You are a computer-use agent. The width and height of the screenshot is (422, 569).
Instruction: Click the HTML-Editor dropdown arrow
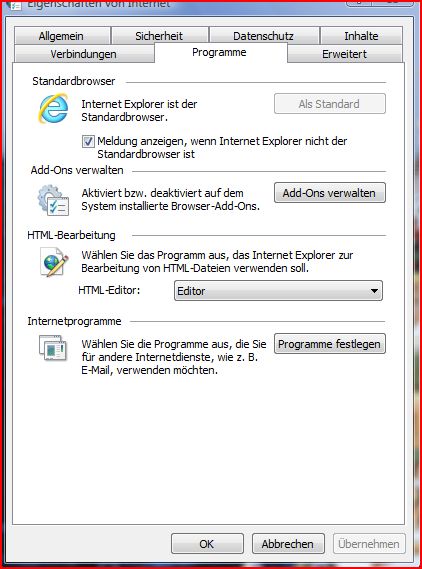coord(374,291)
